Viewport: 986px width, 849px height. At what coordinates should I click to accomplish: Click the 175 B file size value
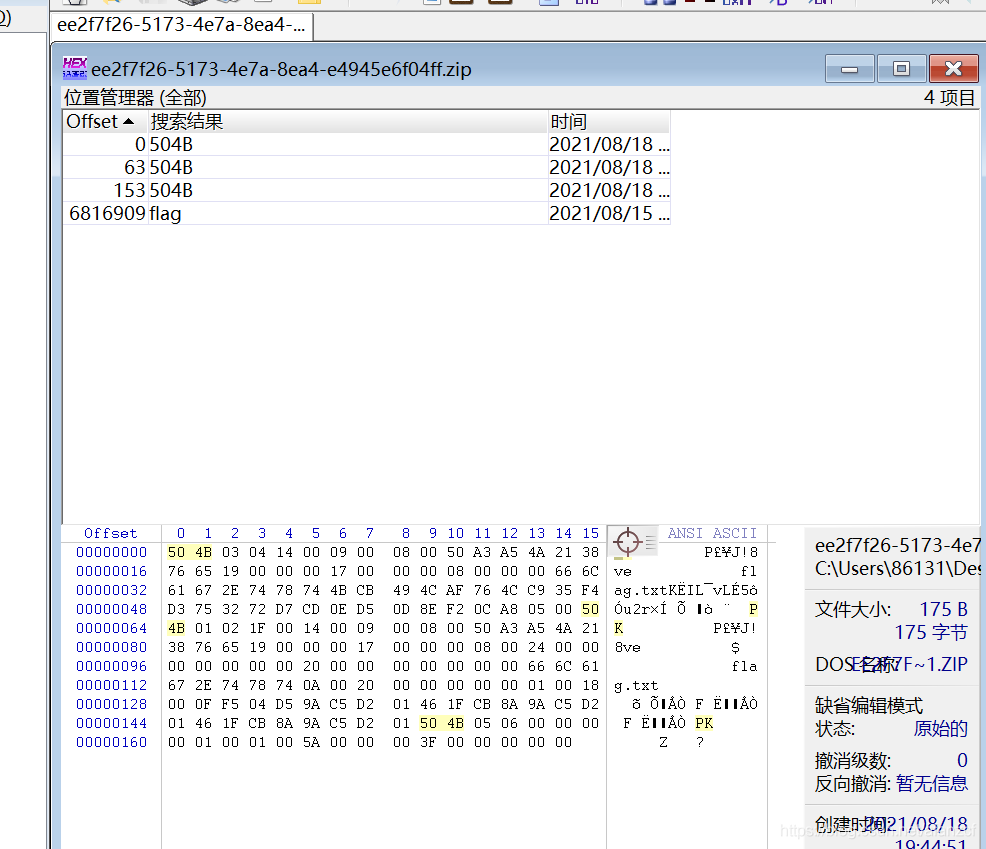943,609
